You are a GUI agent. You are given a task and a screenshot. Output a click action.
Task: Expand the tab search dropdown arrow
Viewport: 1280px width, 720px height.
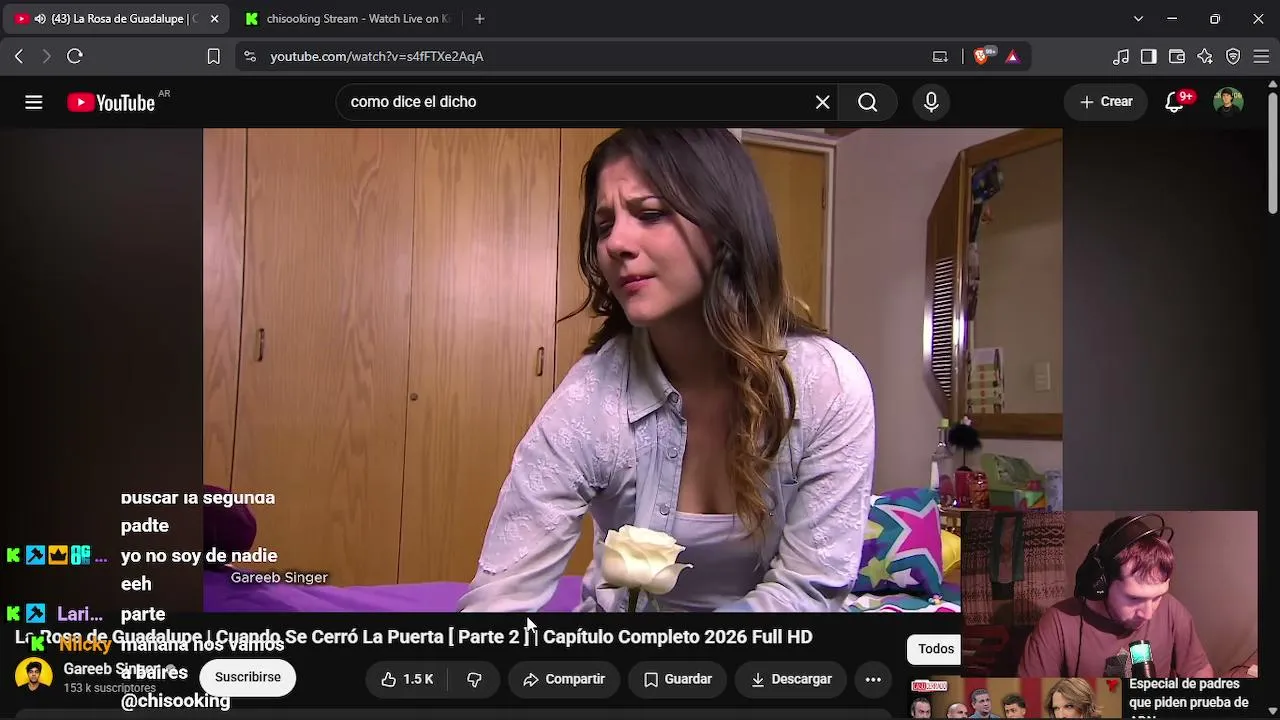tap(1138, 19)
